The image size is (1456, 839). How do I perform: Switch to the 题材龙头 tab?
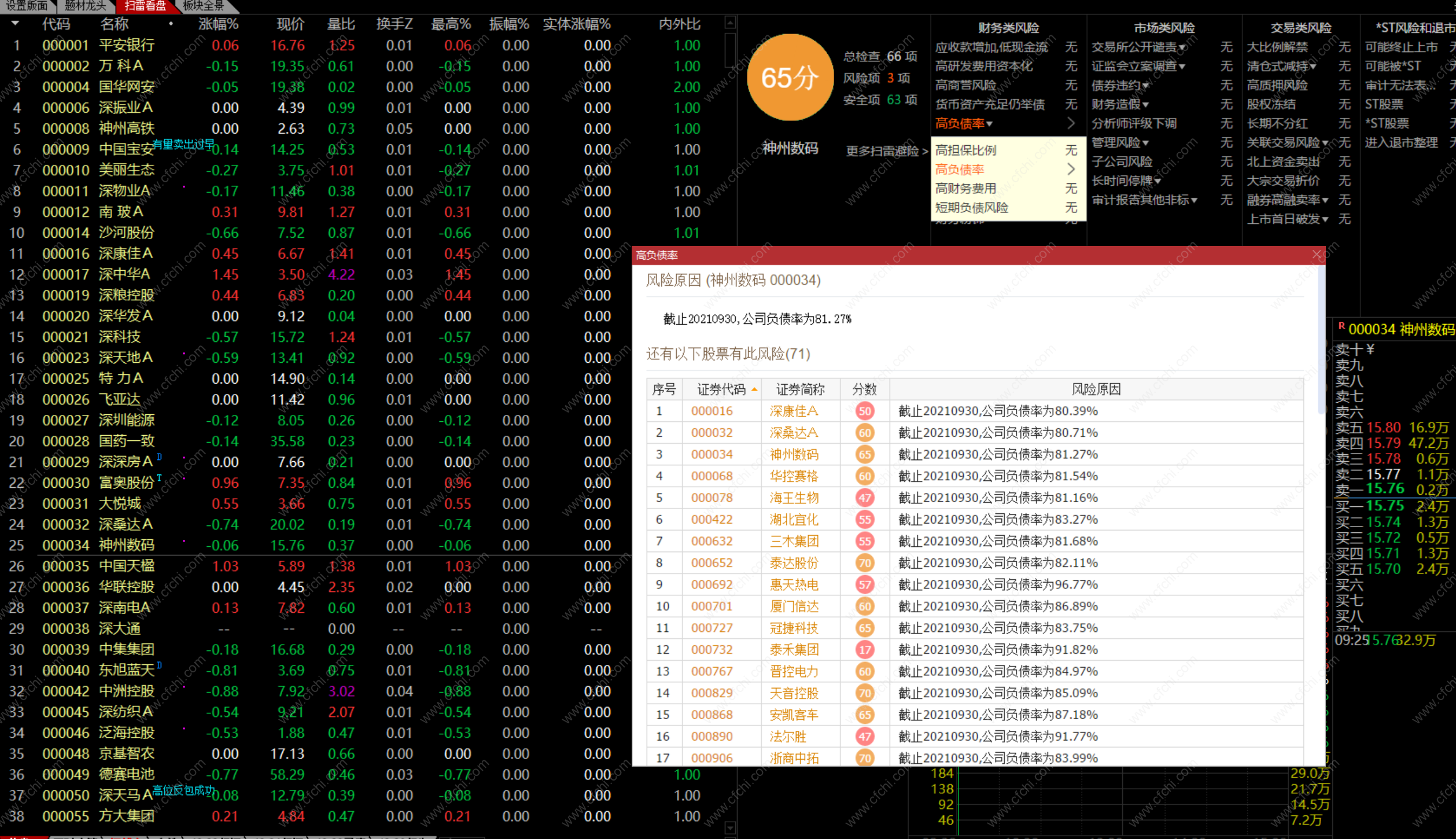(85, 6)
